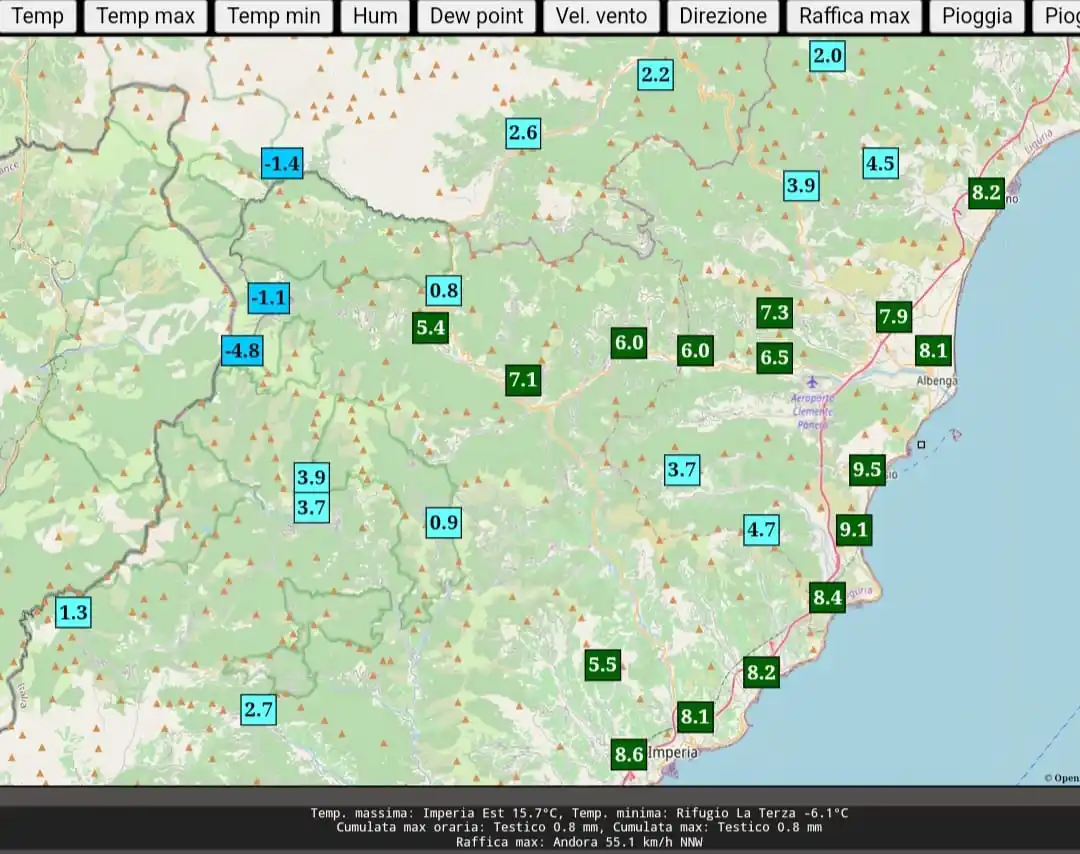This screenshot has width=1080, height=854.
Task: Switch to the Temp max view
Action: coord(146,16)
